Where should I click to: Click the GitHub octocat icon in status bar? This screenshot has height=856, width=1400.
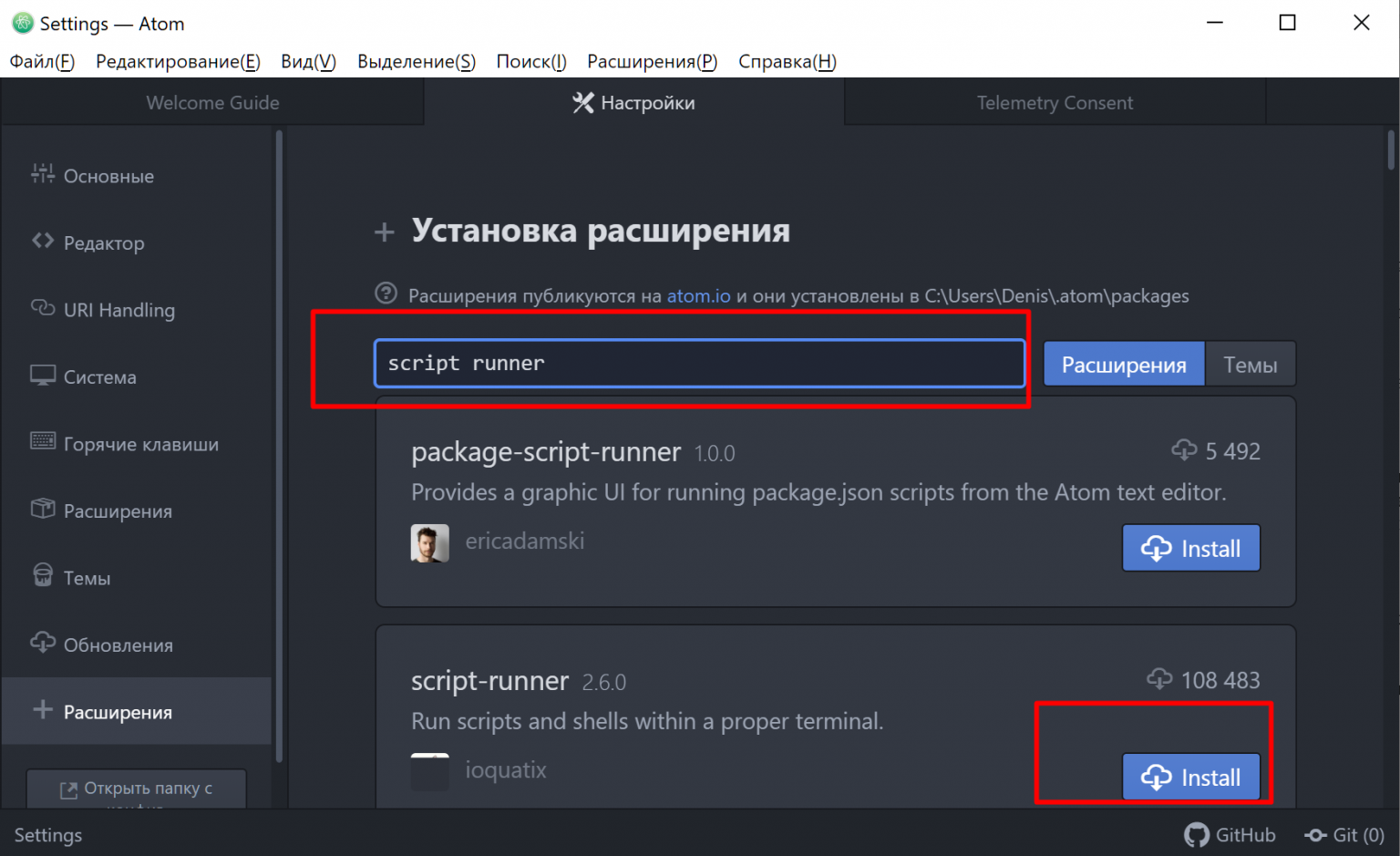(1197, 835)
